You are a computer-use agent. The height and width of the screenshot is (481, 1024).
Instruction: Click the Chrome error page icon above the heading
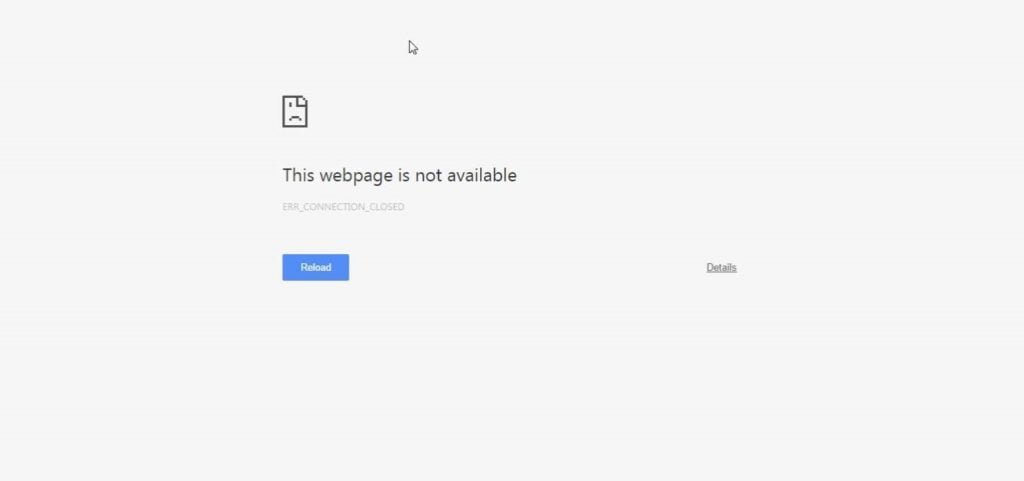[295, 112]
